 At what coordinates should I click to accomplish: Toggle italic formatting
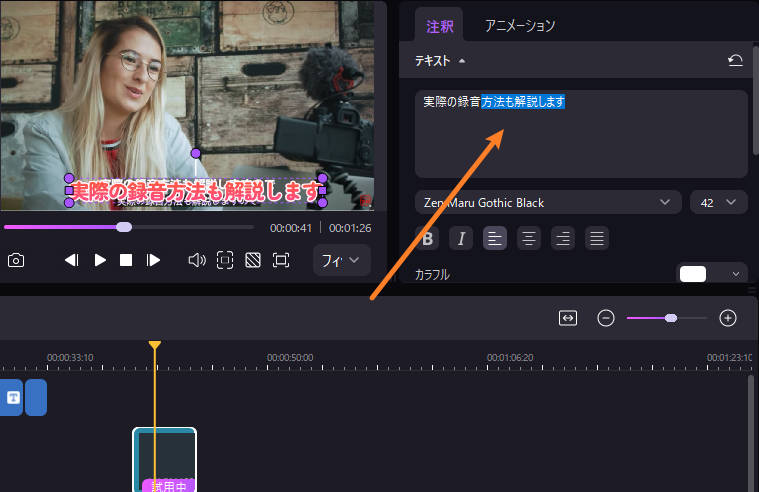(461, 238)
